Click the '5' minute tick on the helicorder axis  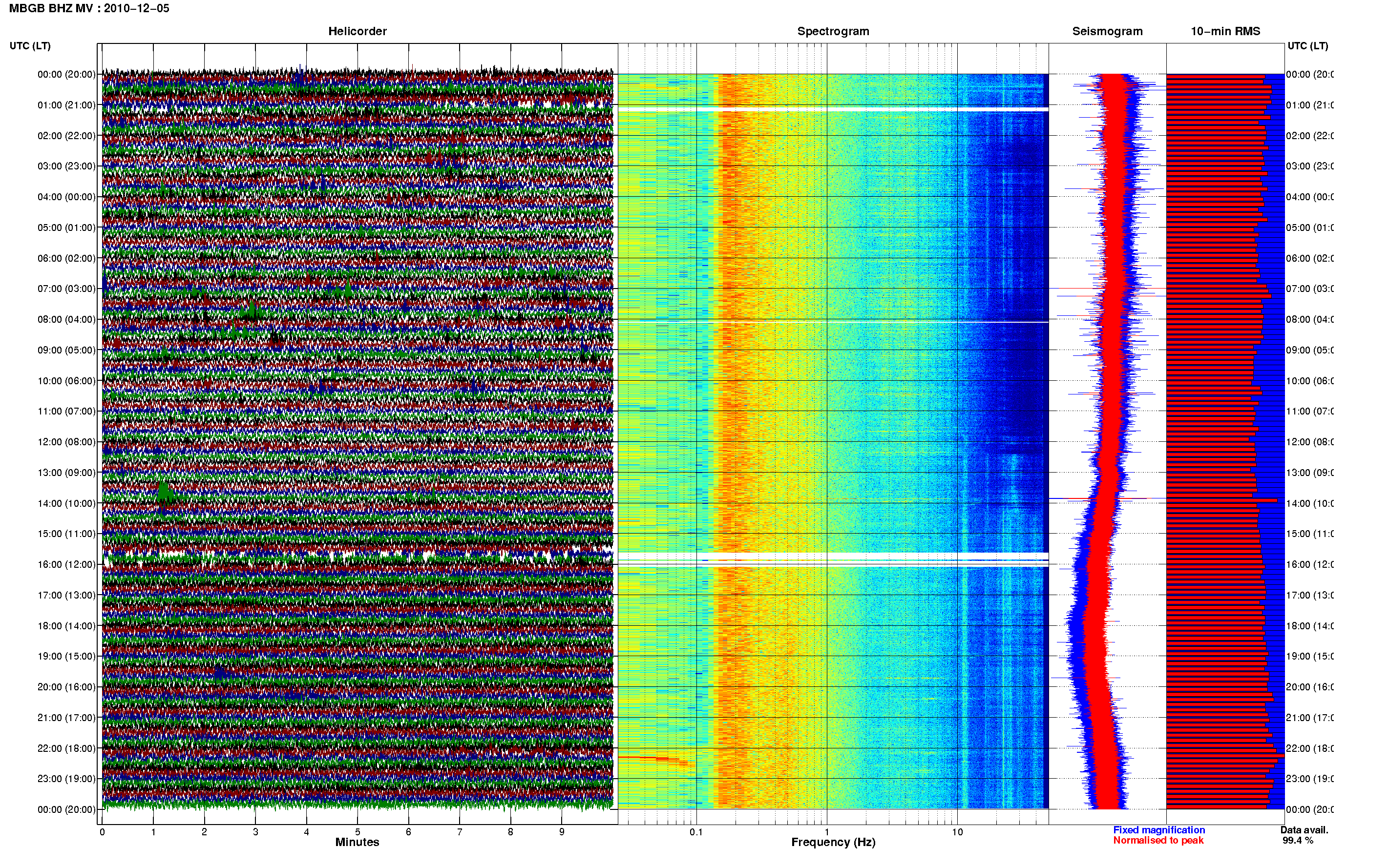coord(358,832)
